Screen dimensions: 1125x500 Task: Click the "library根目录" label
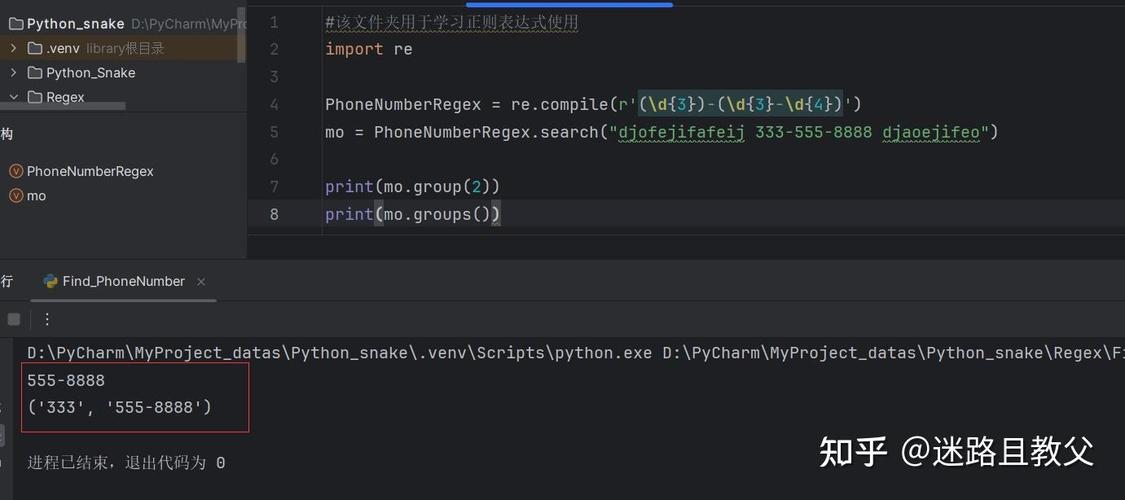click(x=126, y=49)
